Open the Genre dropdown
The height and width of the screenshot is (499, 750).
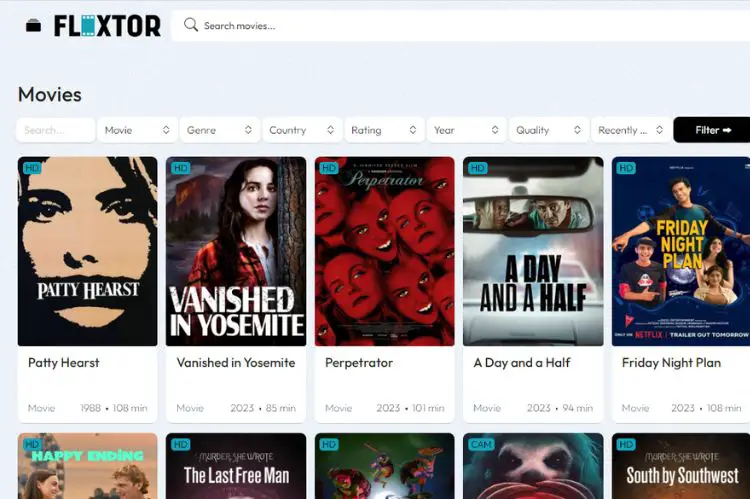coord(220,130)
